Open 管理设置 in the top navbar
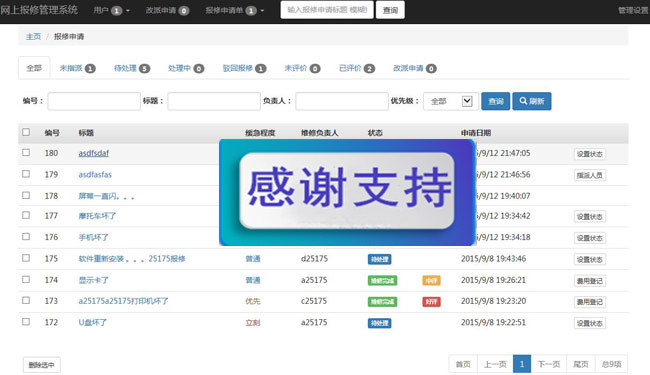 (633, 10)
